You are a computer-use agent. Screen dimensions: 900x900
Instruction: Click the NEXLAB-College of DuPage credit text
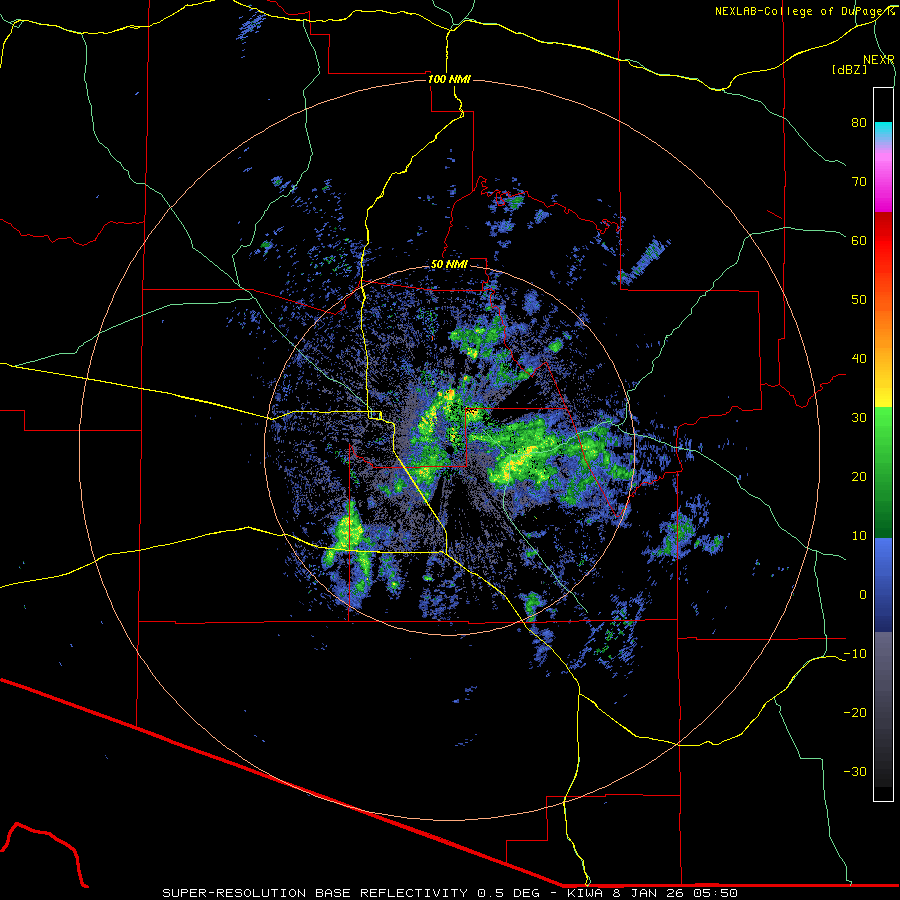click(804, 11)
